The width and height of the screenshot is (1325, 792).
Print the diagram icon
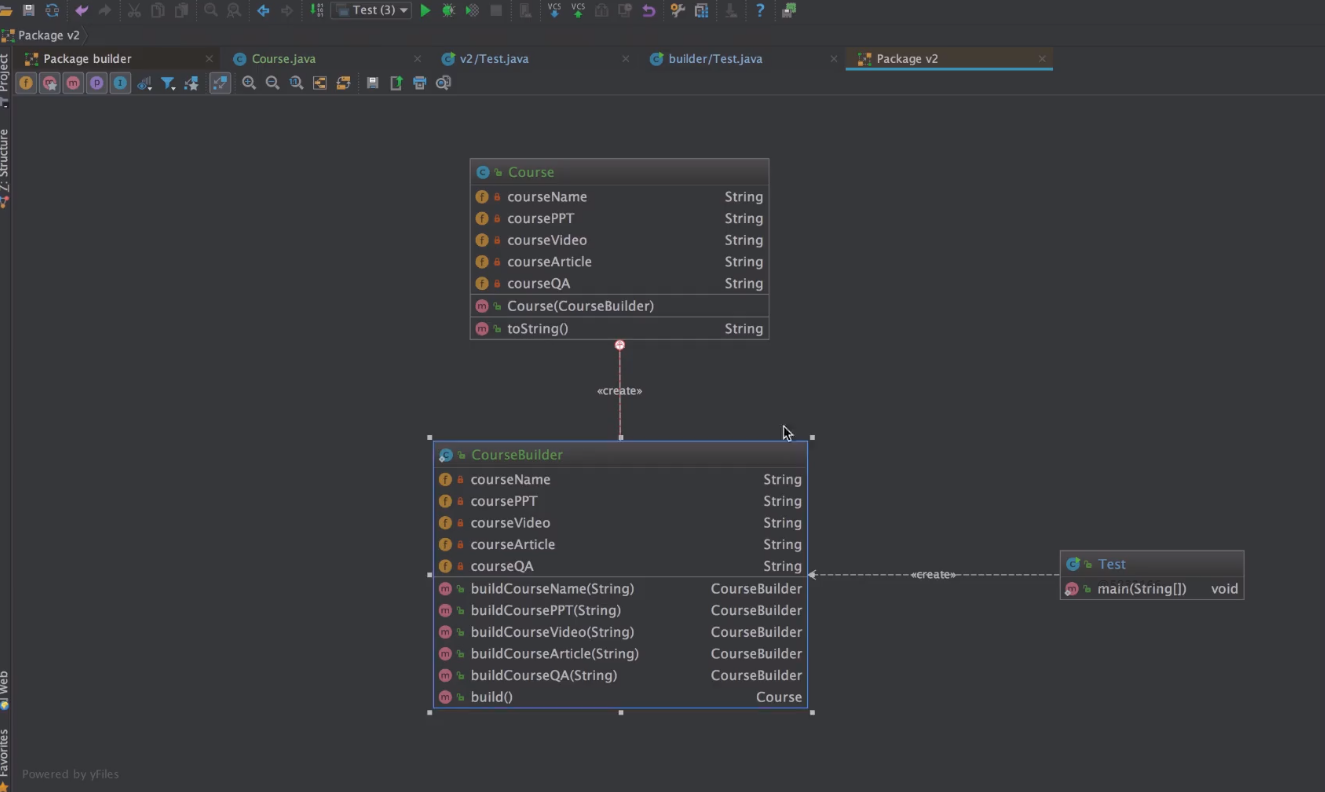419,83
